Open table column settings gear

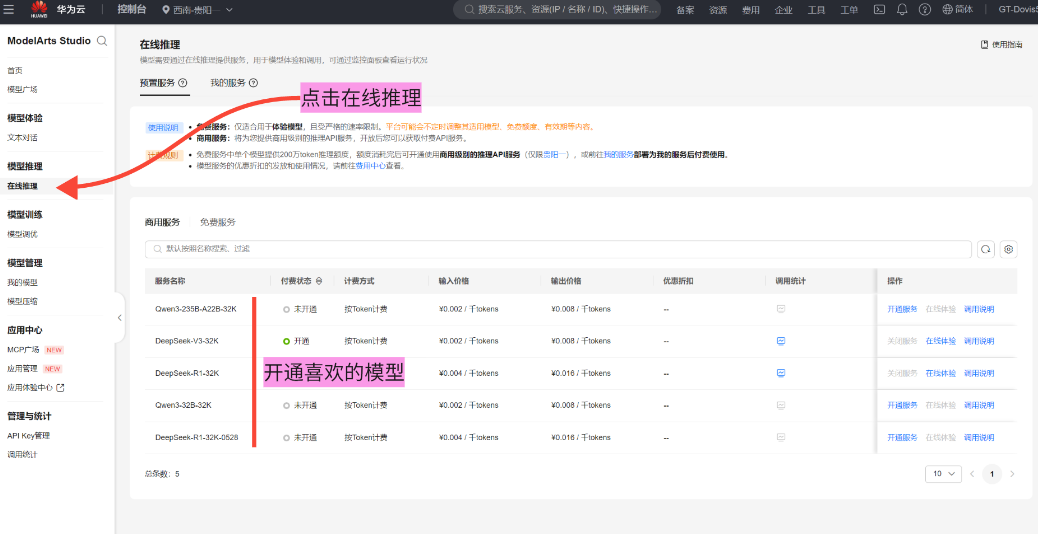coord(1008,249)
